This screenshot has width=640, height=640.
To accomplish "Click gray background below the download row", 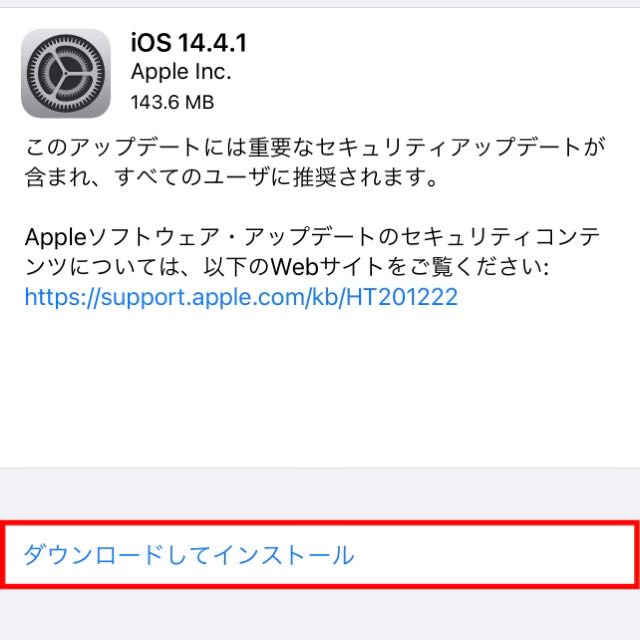I will pyautogui.click(x=320, y=614).
